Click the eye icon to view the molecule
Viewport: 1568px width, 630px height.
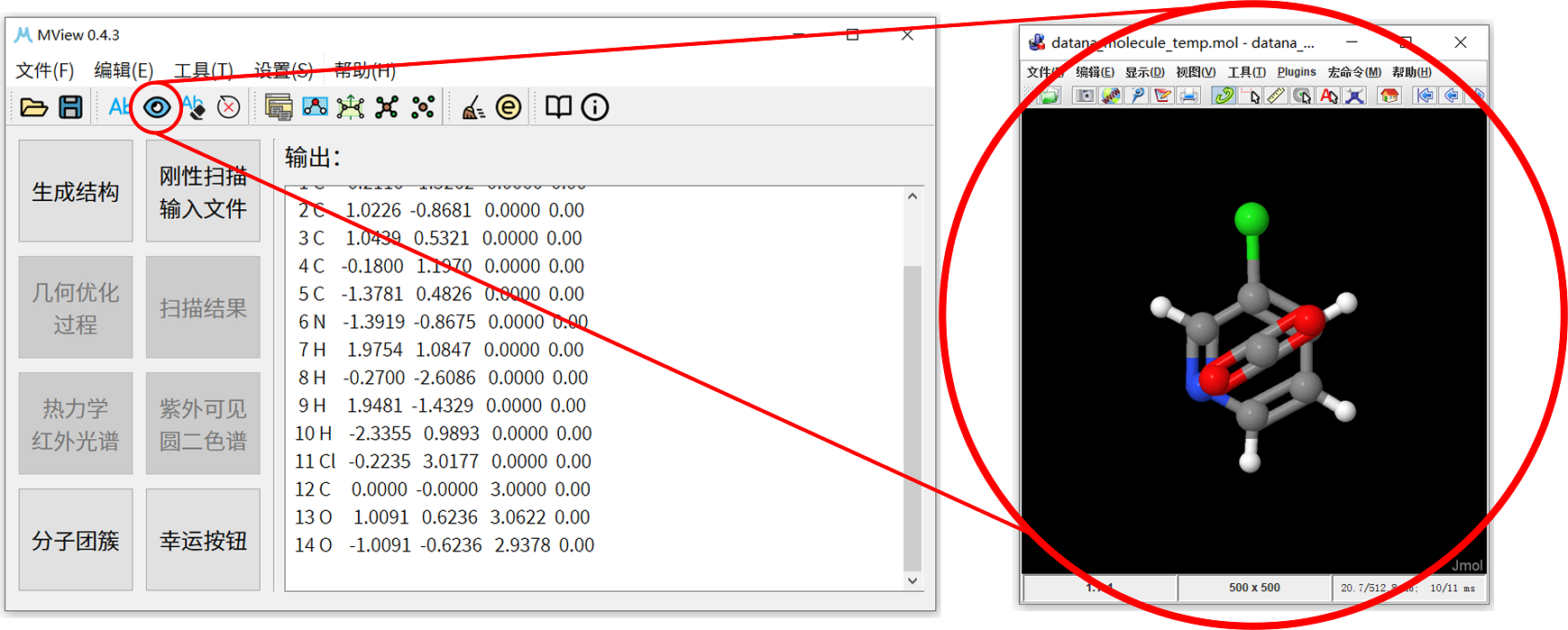[x=157, y=107]
